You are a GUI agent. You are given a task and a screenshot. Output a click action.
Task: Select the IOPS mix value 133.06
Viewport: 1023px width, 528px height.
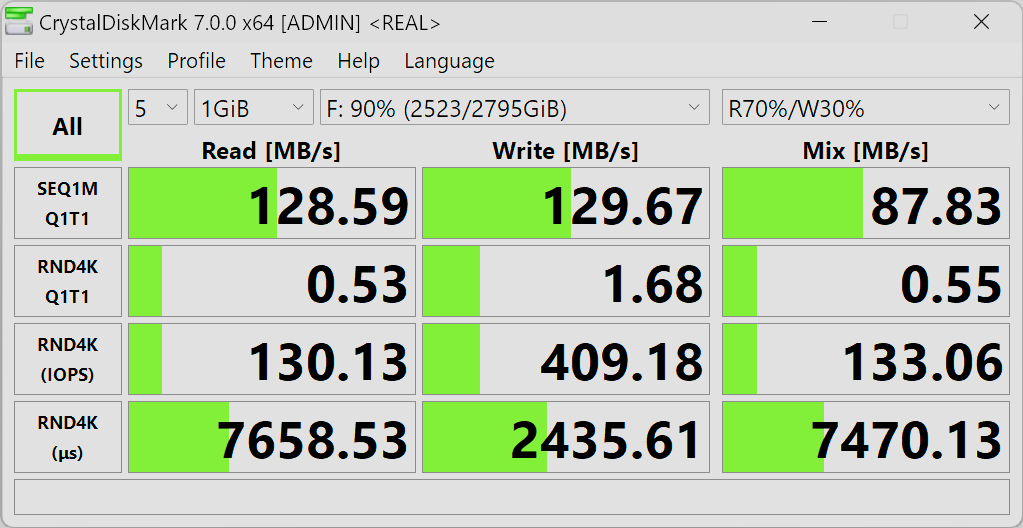(x=865, y=359)
